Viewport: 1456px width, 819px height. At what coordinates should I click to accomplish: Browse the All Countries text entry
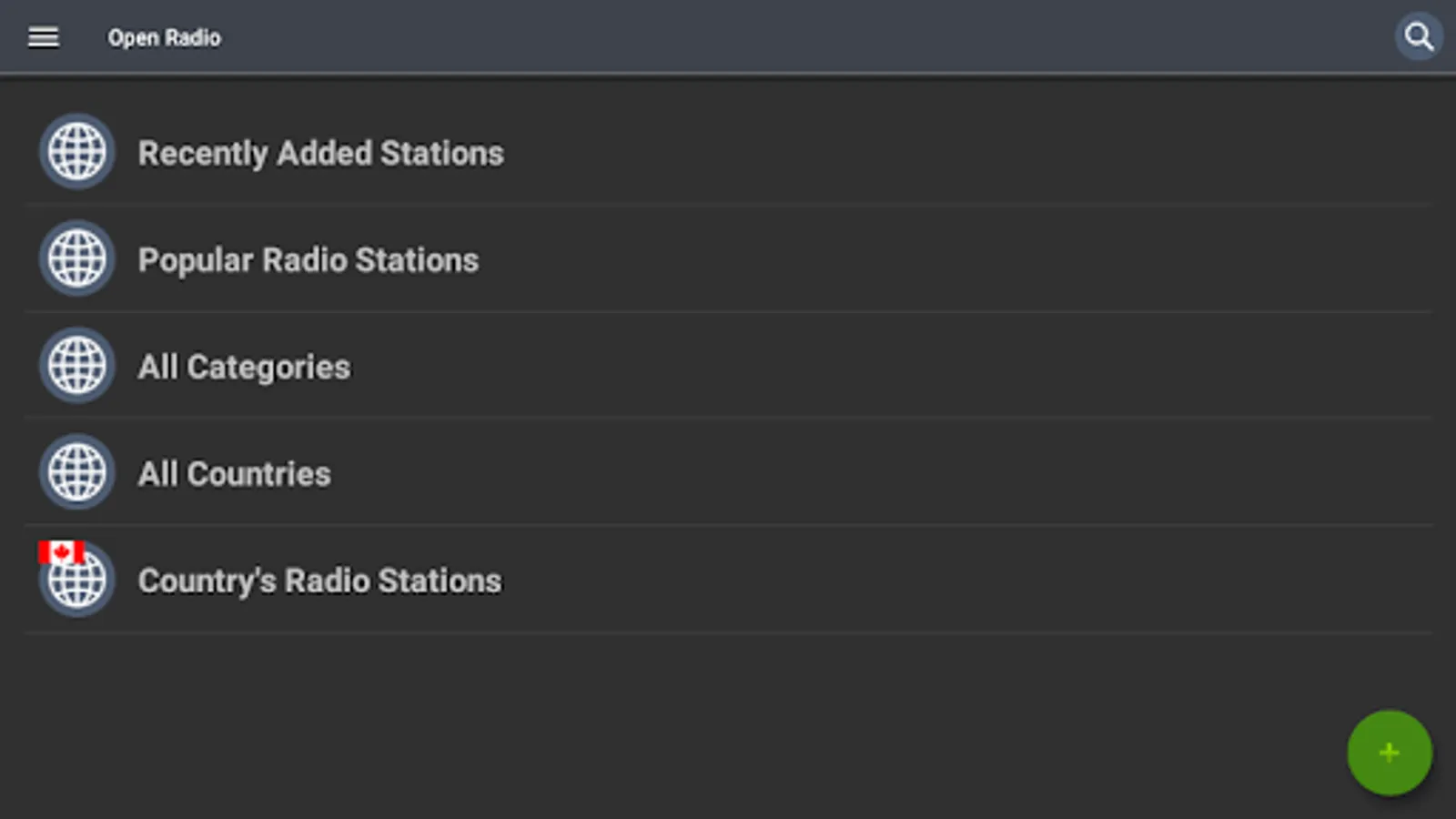point(234,474)
